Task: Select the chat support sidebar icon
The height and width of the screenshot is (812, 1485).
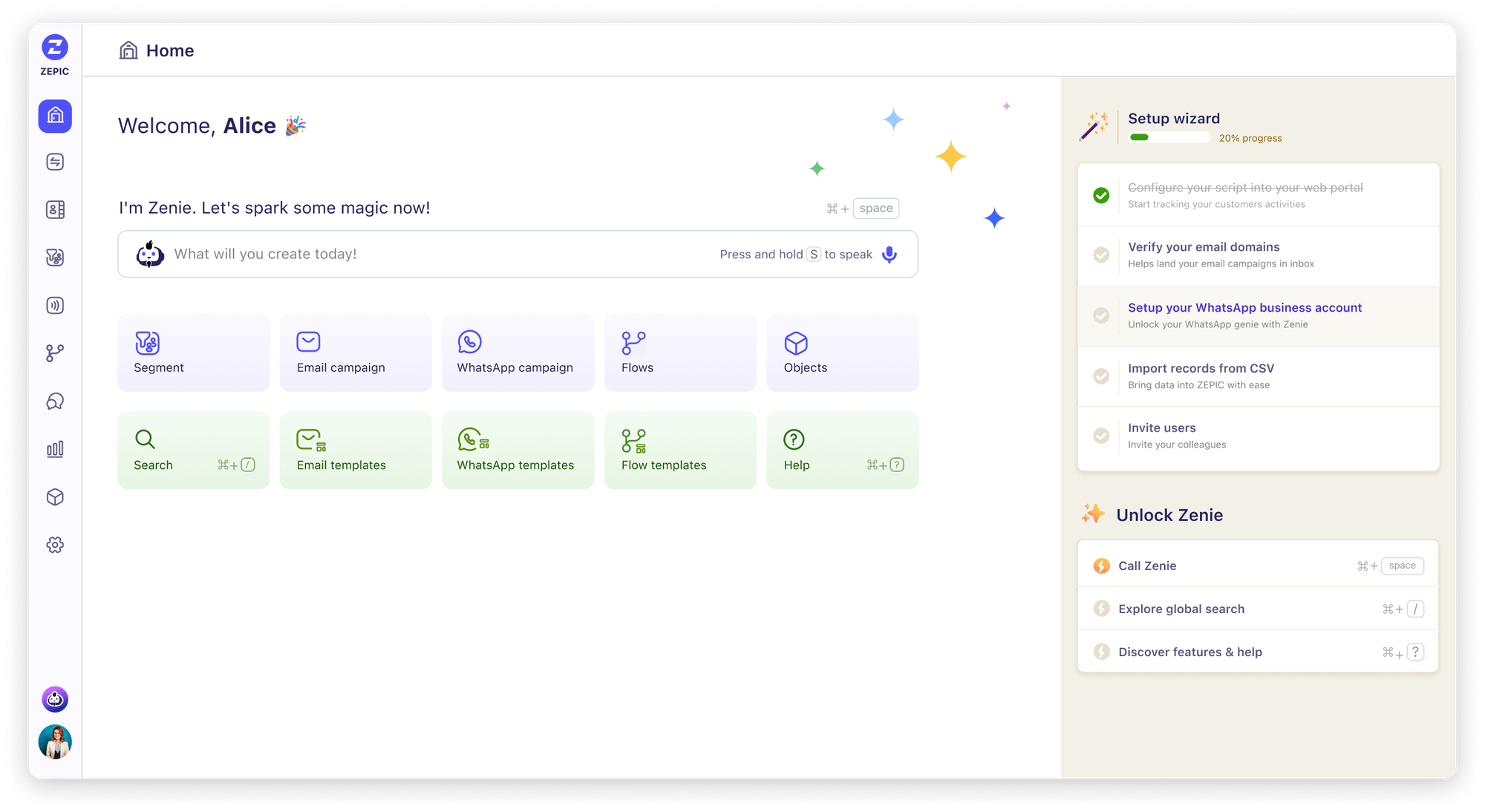Action: (x=53, y=401)
